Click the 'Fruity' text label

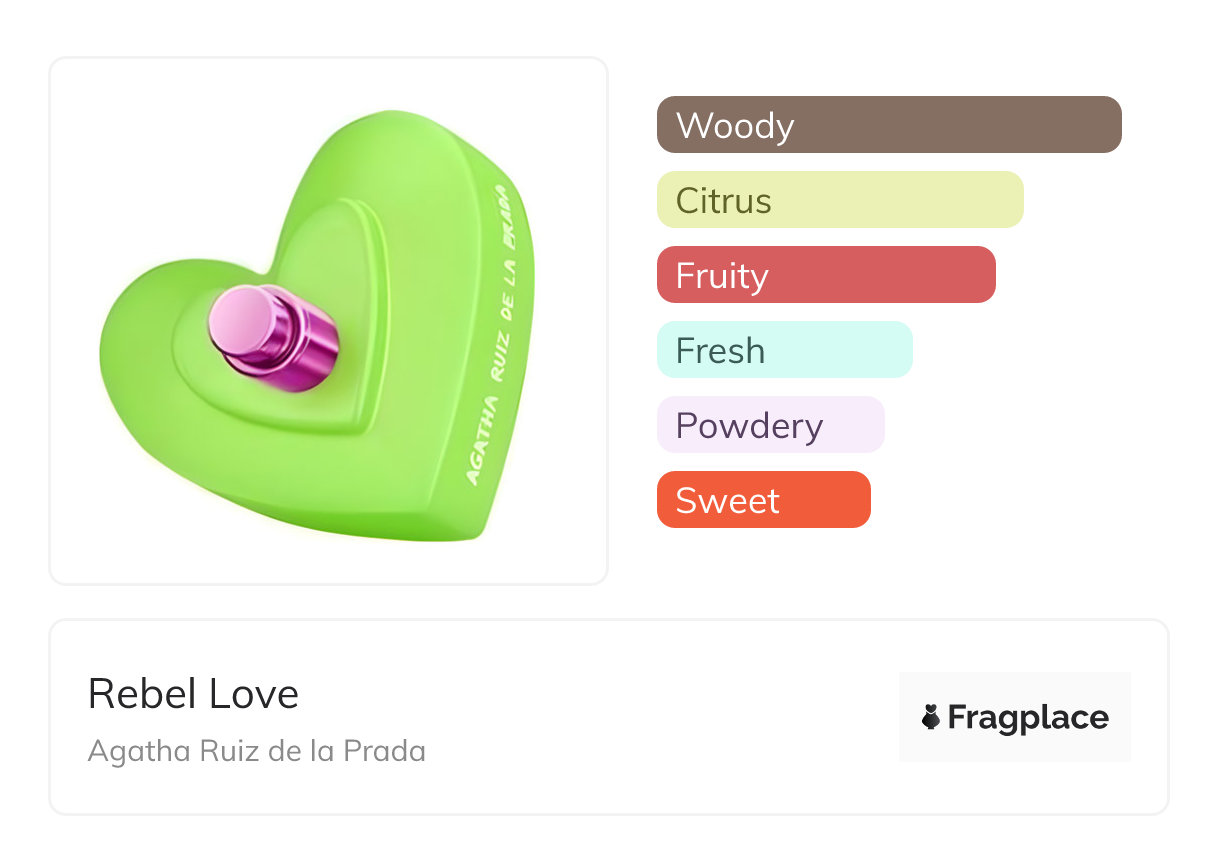coord(722,276)
